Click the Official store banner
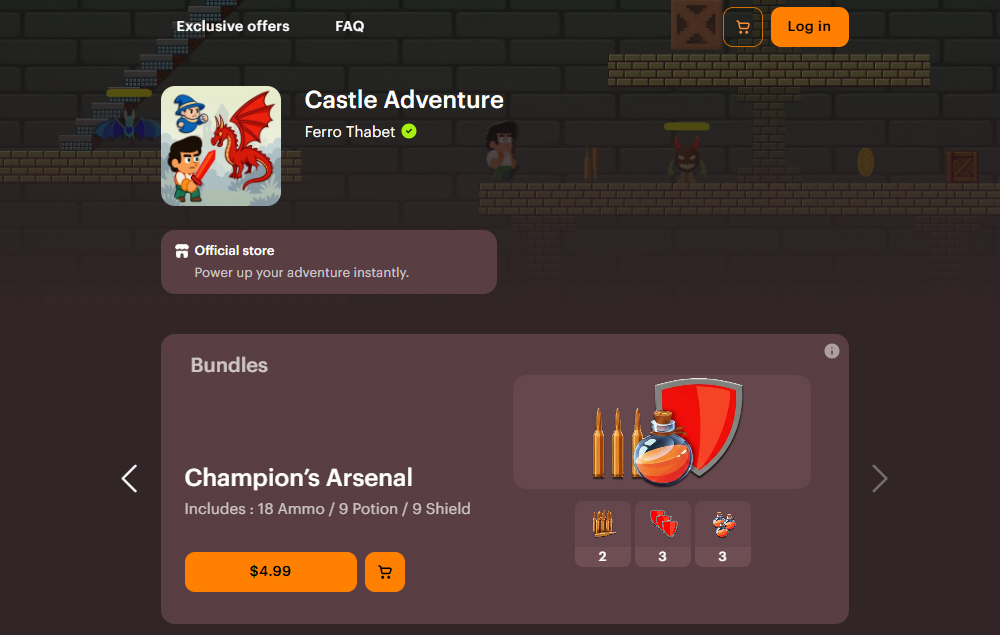Viewport: 1000px width, 635px height. pyautogui.click(x=328, y=262)
